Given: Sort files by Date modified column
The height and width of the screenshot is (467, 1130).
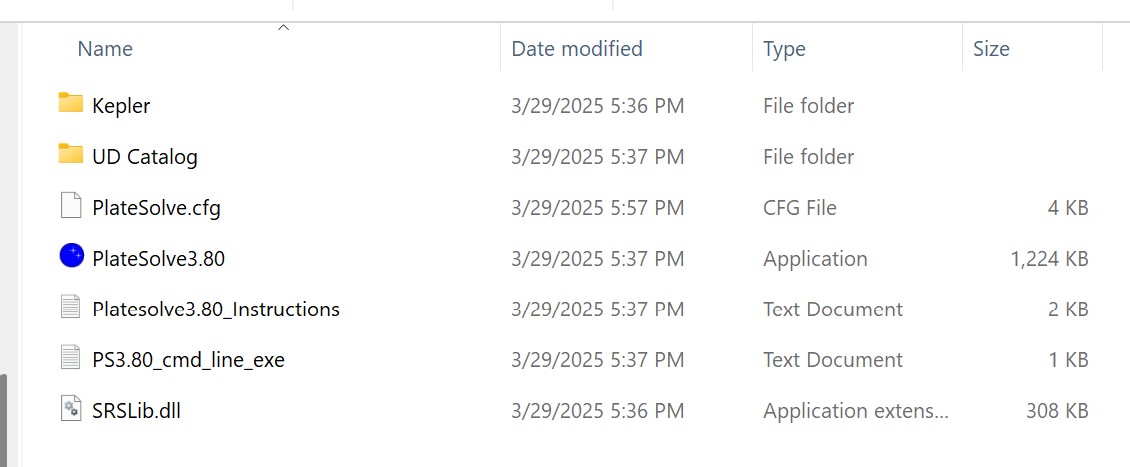Looking at the screenshot, I should point(577,49).
